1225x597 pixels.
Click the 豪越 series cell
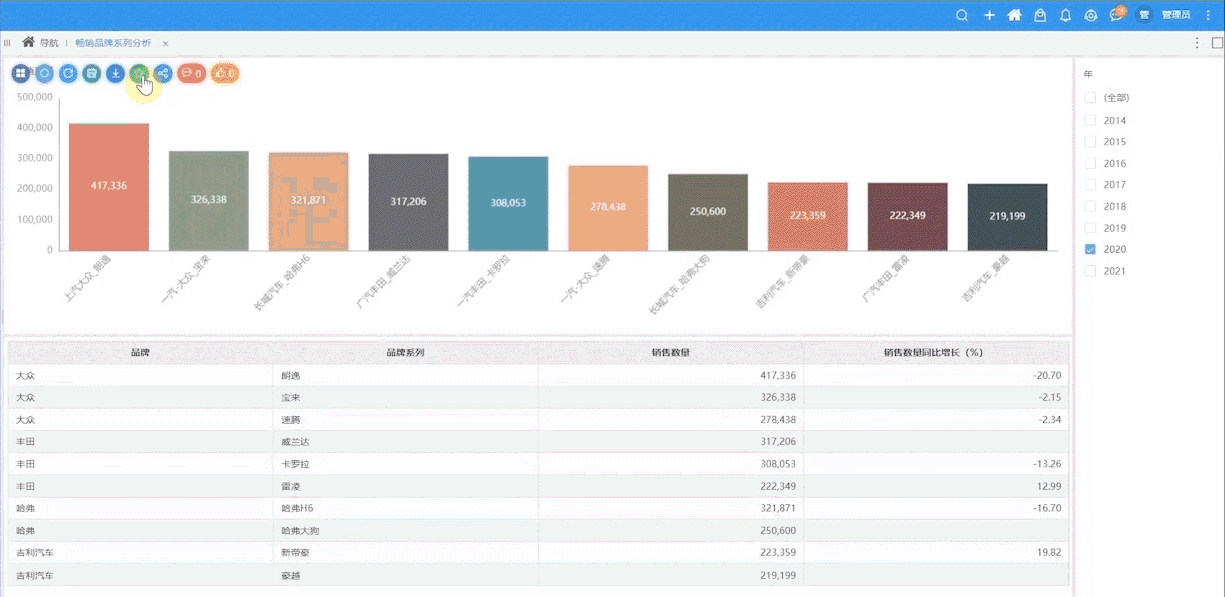(406, 575)
